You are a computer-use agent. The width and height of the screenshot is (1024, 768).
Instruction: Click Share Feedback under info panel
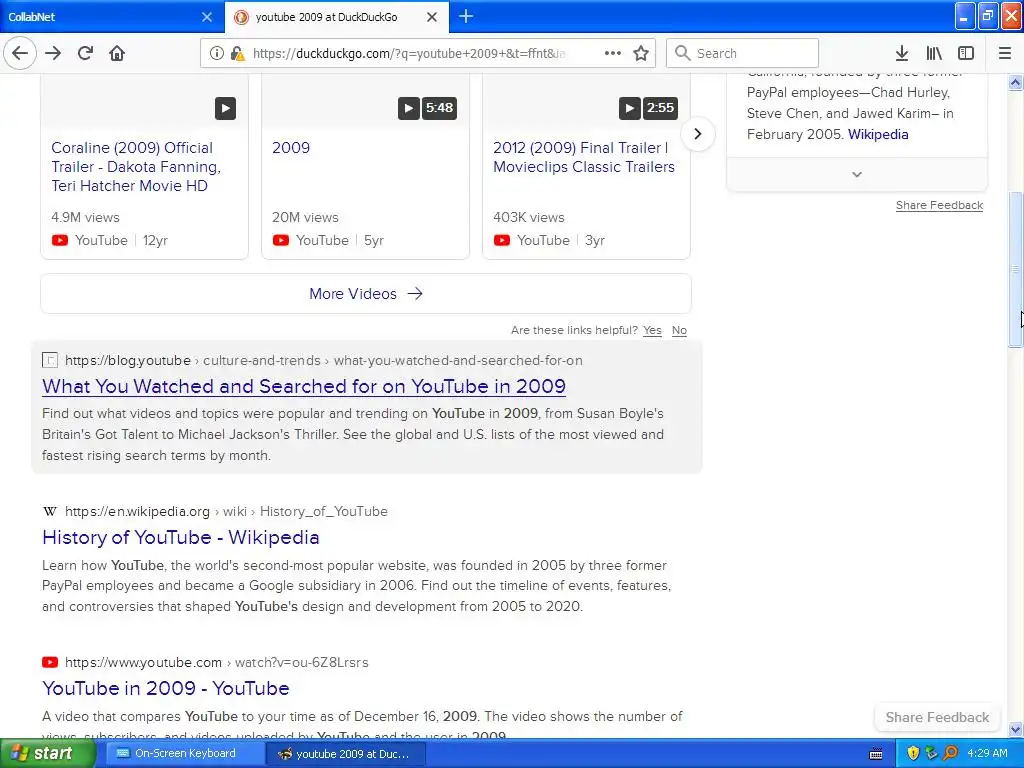939,205
